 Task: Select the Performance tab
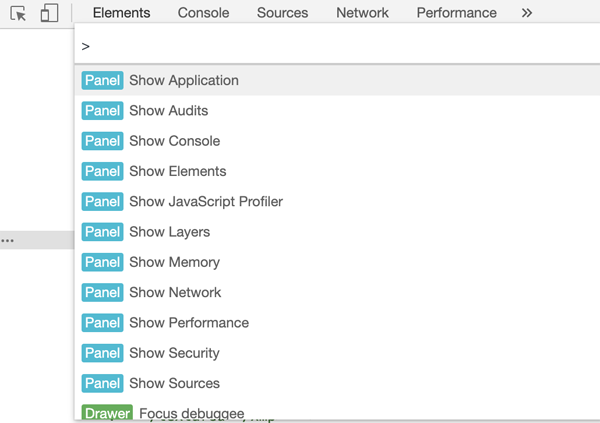[456, 13]
